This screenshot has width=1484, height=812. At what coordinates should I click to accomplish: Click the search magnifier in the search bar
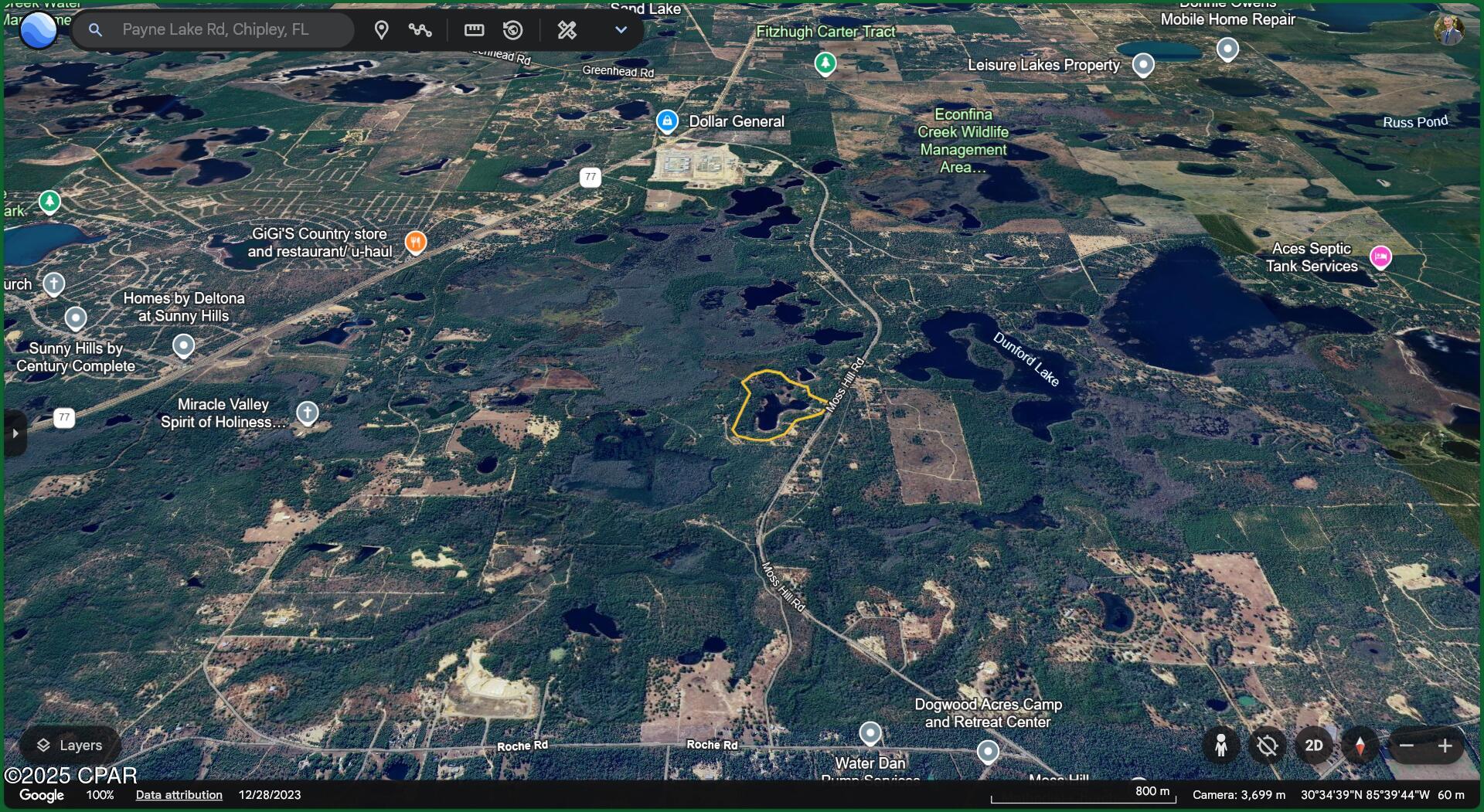(x=95, y=30)
